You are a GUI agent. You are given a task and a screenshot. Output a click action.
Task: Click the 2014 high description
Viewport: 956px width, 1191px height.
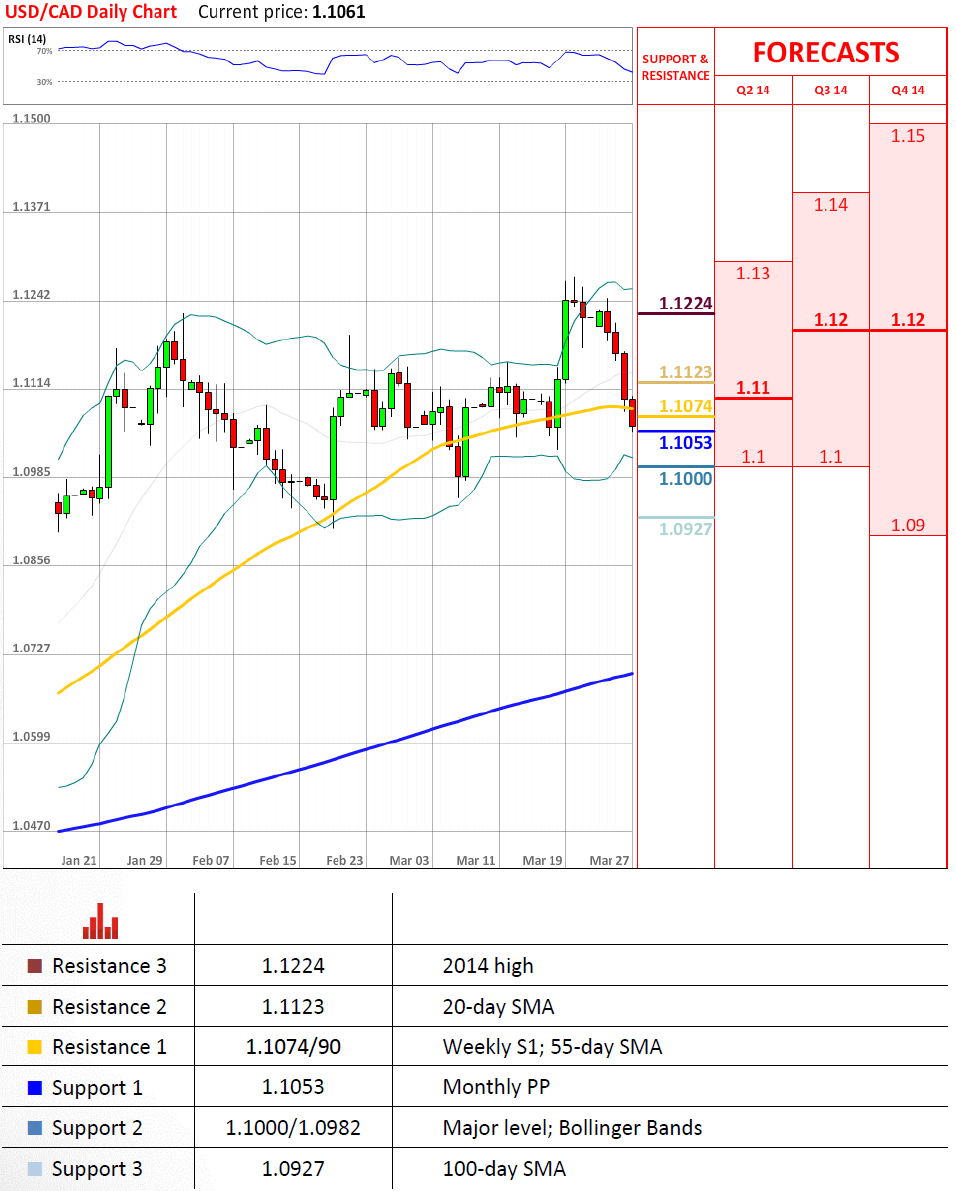[x=488, y=966]
